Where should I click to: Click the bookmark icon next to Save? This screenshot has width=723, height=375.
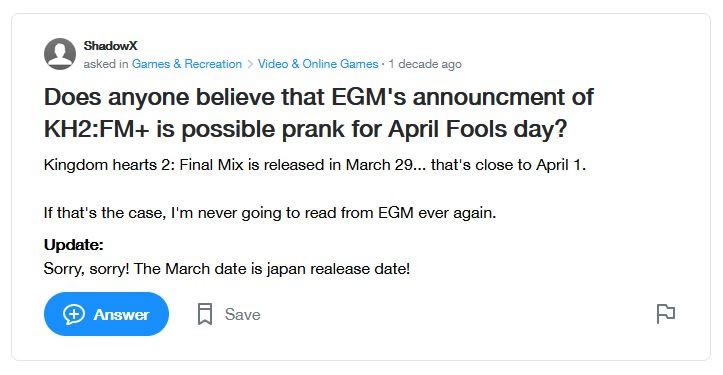point(205,314)
